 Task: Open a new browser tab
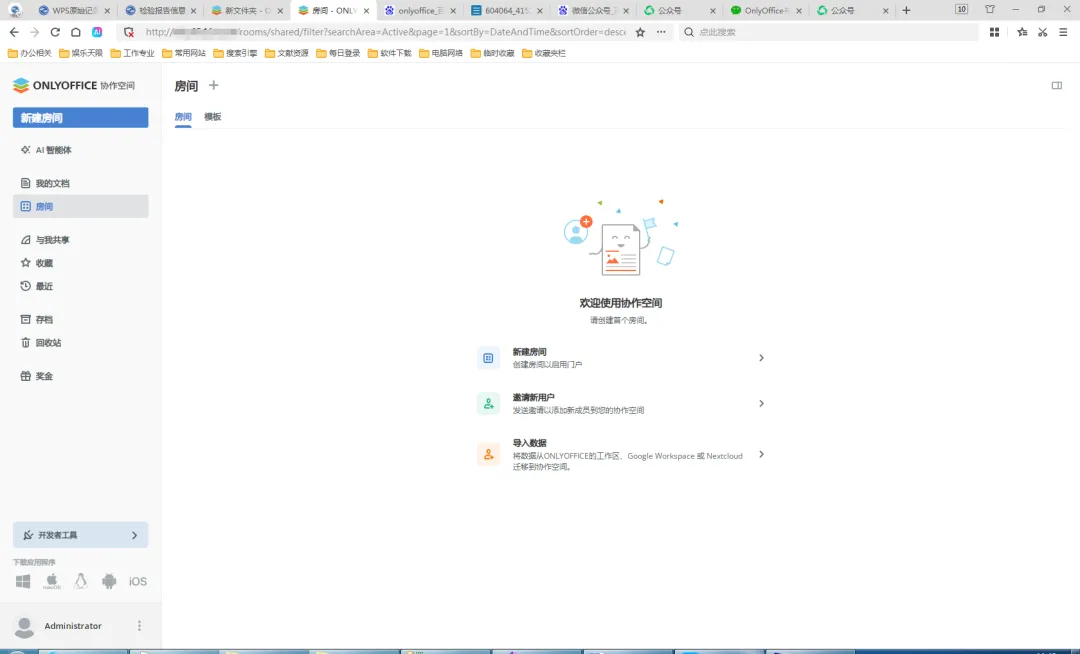[x=906, y=10]
